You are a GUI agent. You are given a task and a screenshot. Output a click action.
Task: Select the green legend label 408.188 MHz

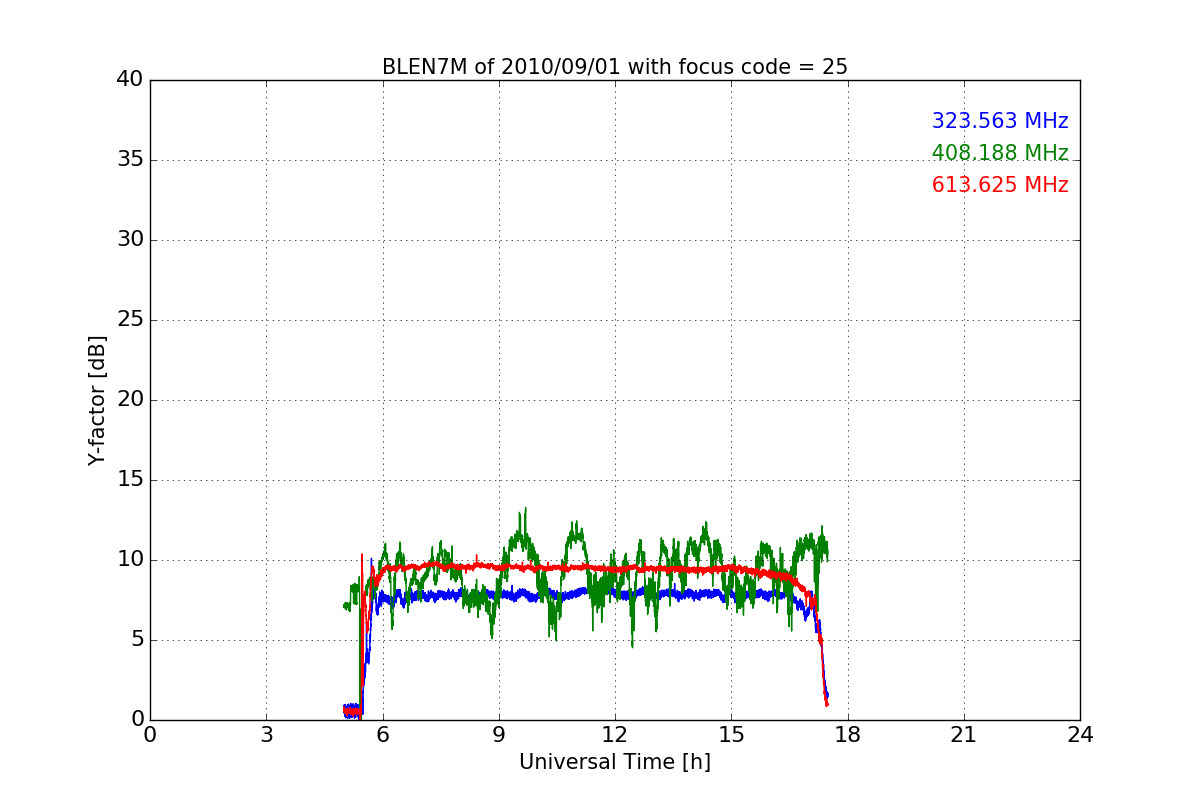1000,153
